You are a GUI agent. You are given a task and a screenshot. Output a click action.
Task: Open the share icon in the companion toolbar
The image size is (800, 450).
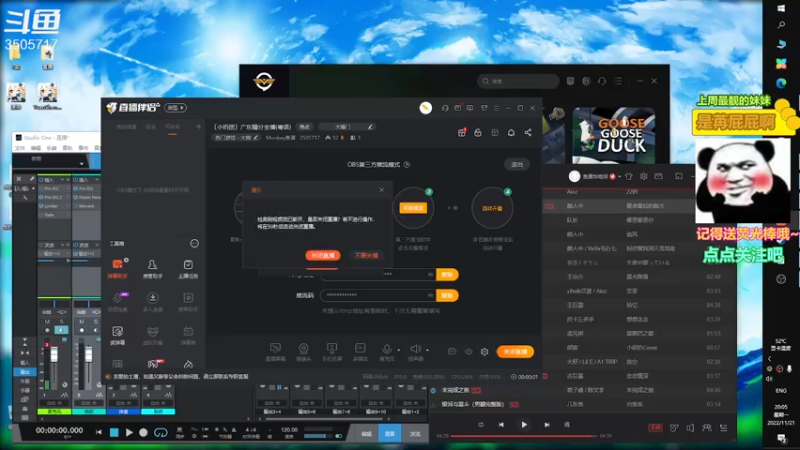[x=528, y=133]
